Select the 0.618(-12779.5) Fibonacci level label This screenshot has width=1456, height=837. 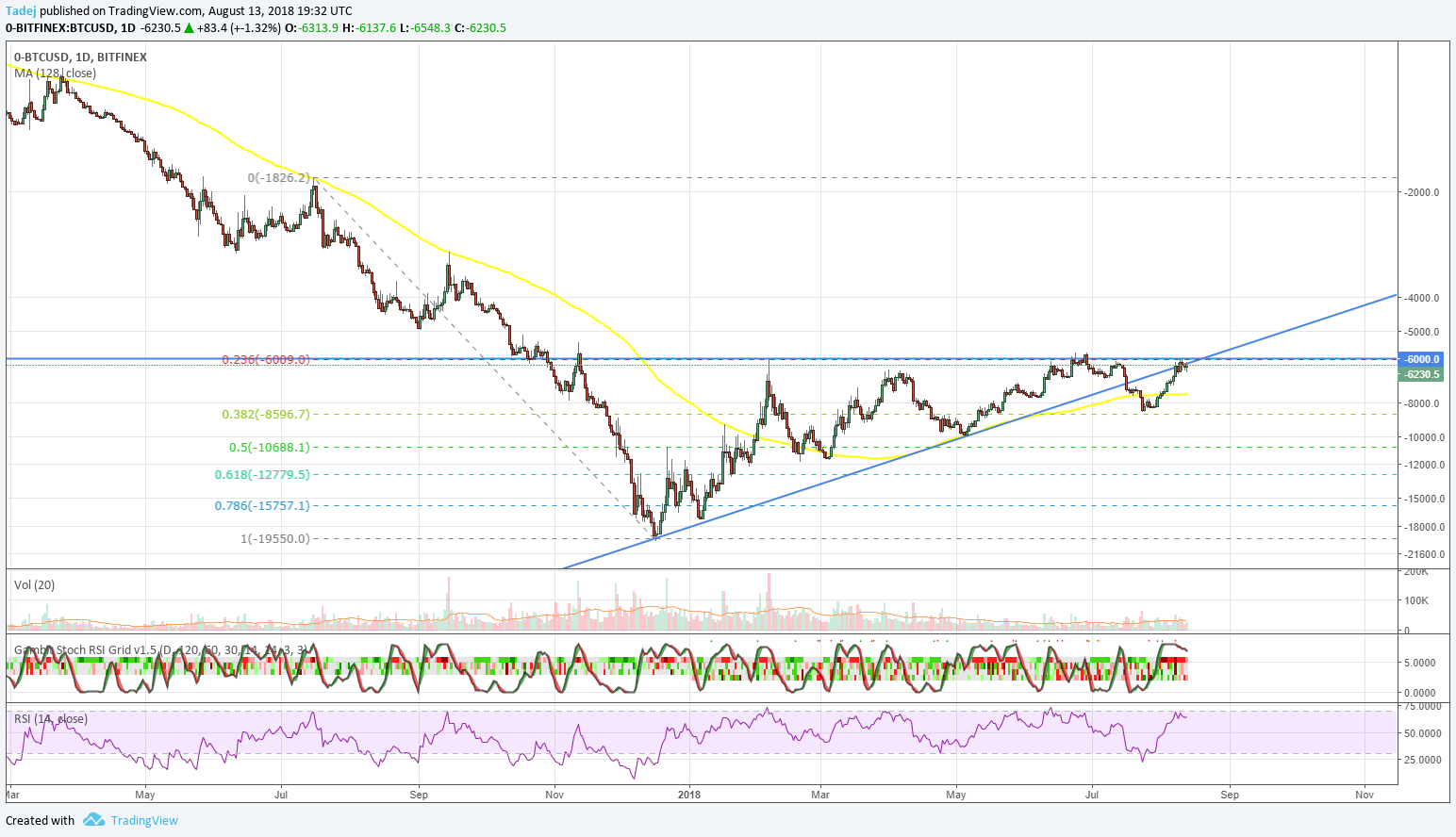click(x=262, y=474)
